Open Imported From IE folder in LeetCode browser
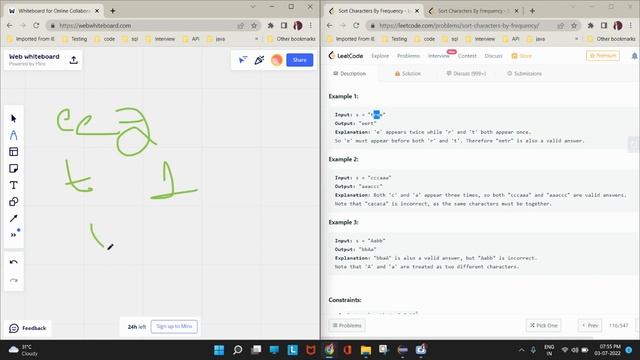 click(x=351, y=39)
